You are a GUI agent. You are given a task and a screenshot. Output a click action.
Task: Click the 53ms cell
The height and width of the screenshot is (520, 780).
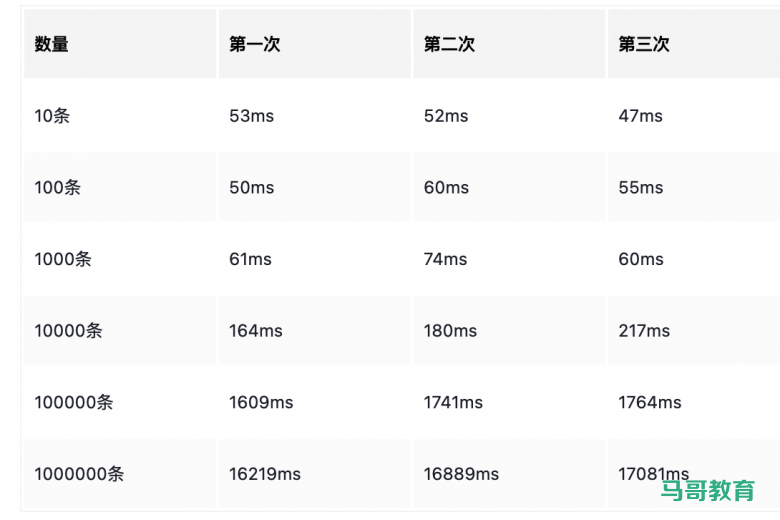pos(251,116)
